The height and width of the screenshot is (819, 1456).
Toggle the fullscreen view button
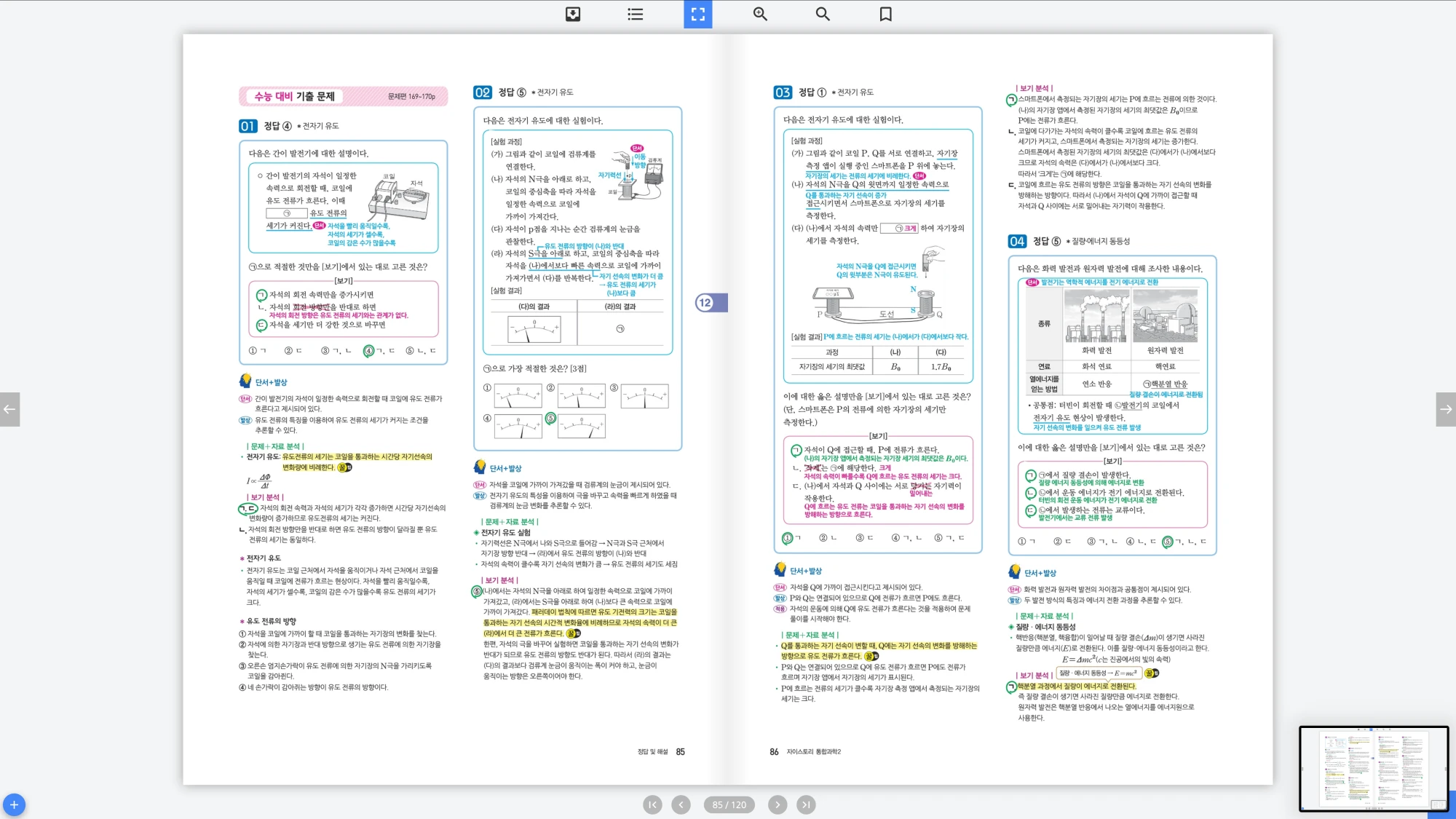[697, 14]
